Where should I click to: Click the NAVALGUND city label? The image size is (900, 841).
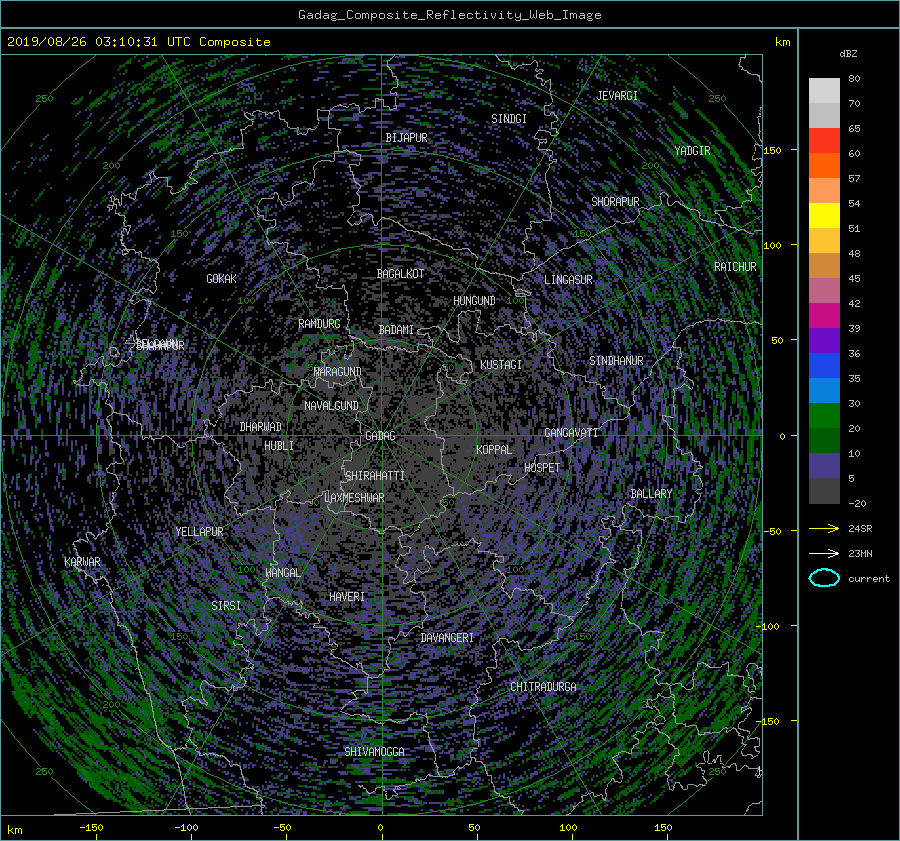331,406
